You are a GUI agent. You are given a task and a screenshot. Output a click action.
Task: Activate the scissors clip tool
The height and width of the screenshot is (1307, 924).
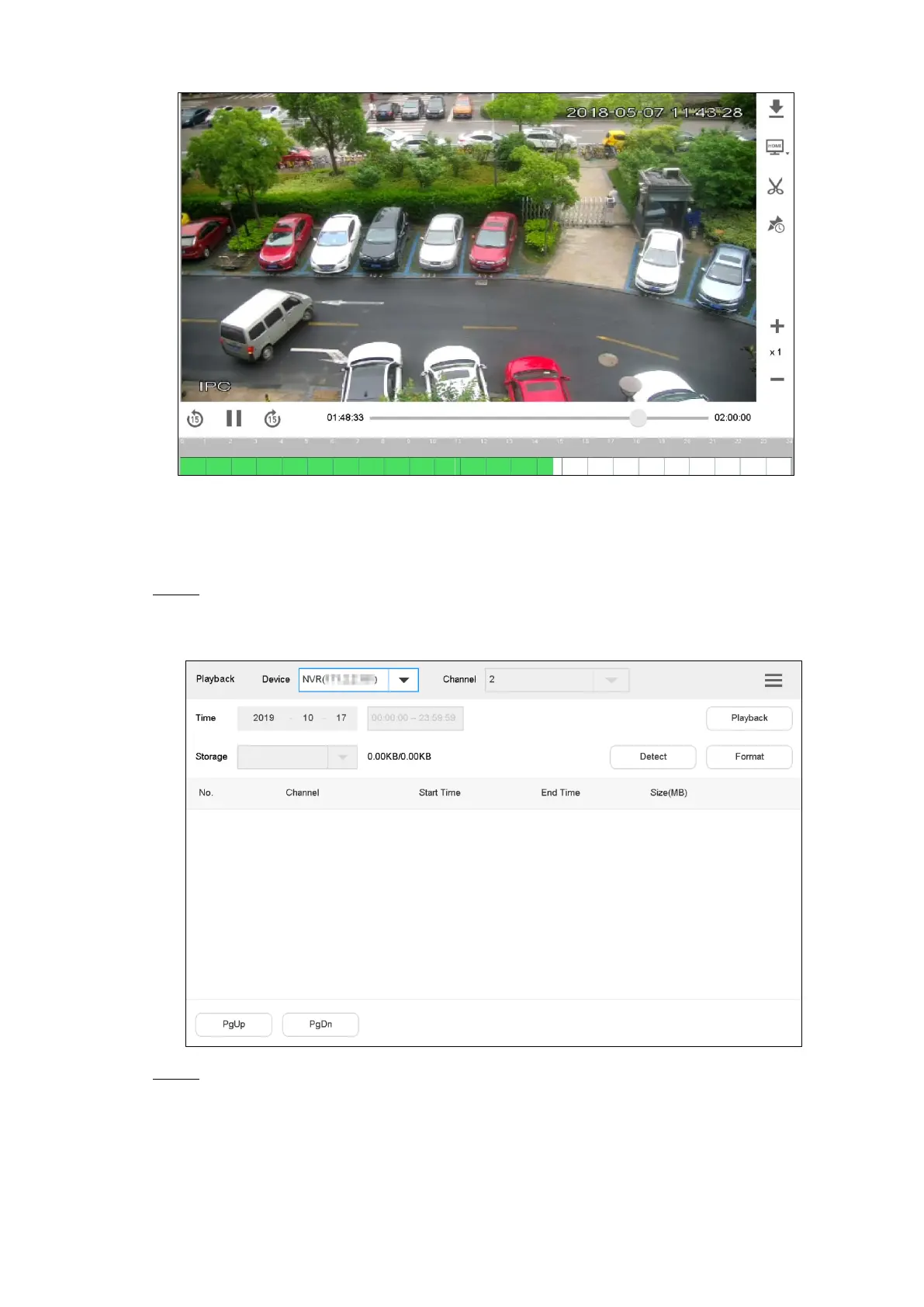(775, 186)
